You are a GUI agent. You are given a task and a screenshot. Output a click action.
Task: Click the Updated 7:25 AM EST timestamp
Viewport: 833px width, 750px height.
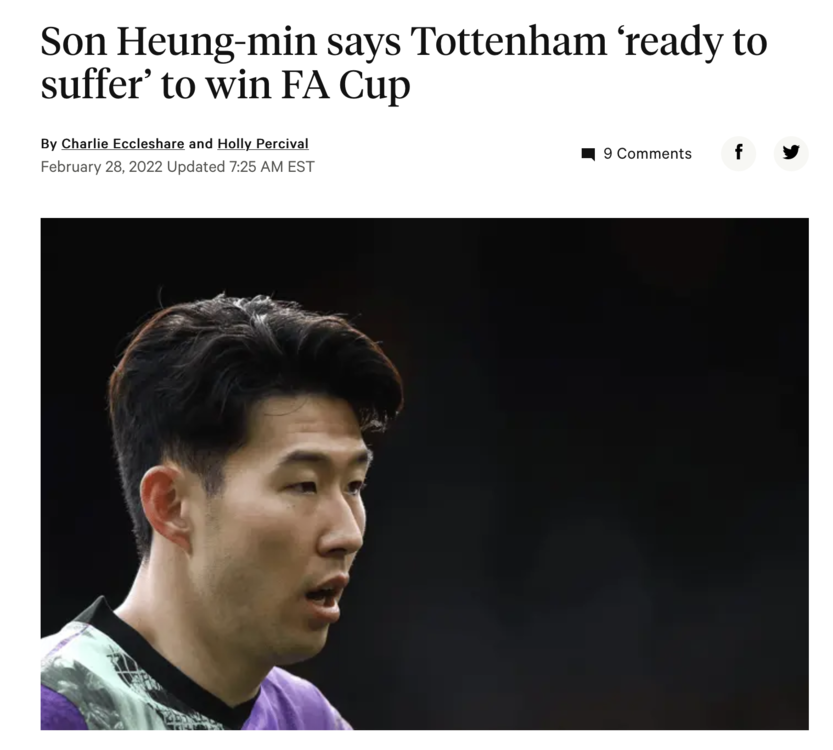tap(241, 167)
